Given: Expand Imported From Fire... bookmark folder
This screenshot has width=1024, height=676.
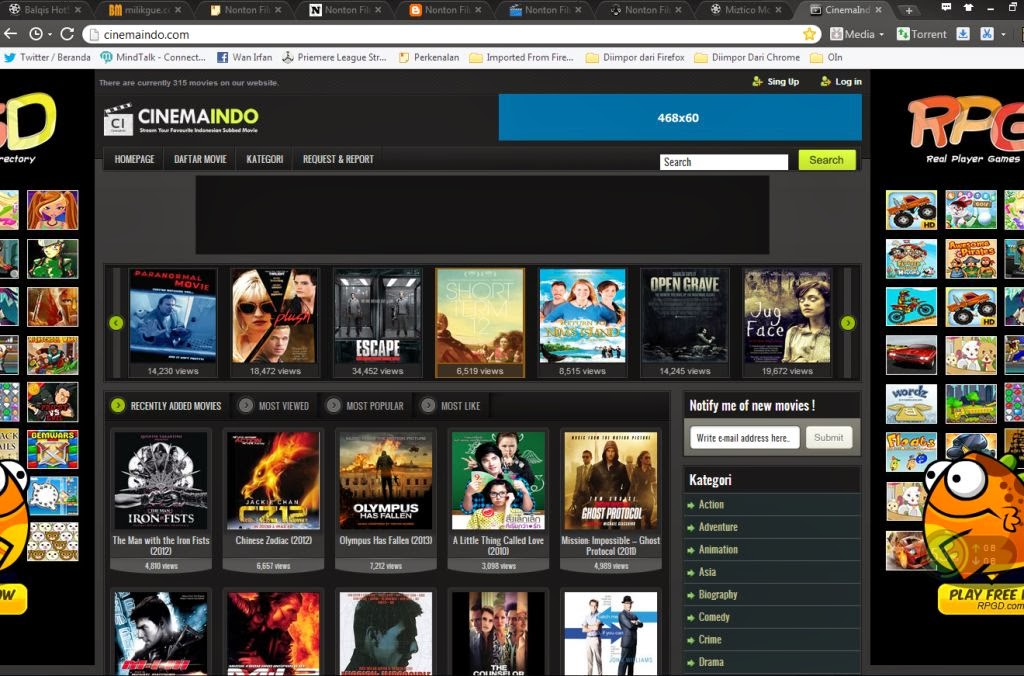Looking at the screenshot, I should pyautogui.click(x=521, y=57).
